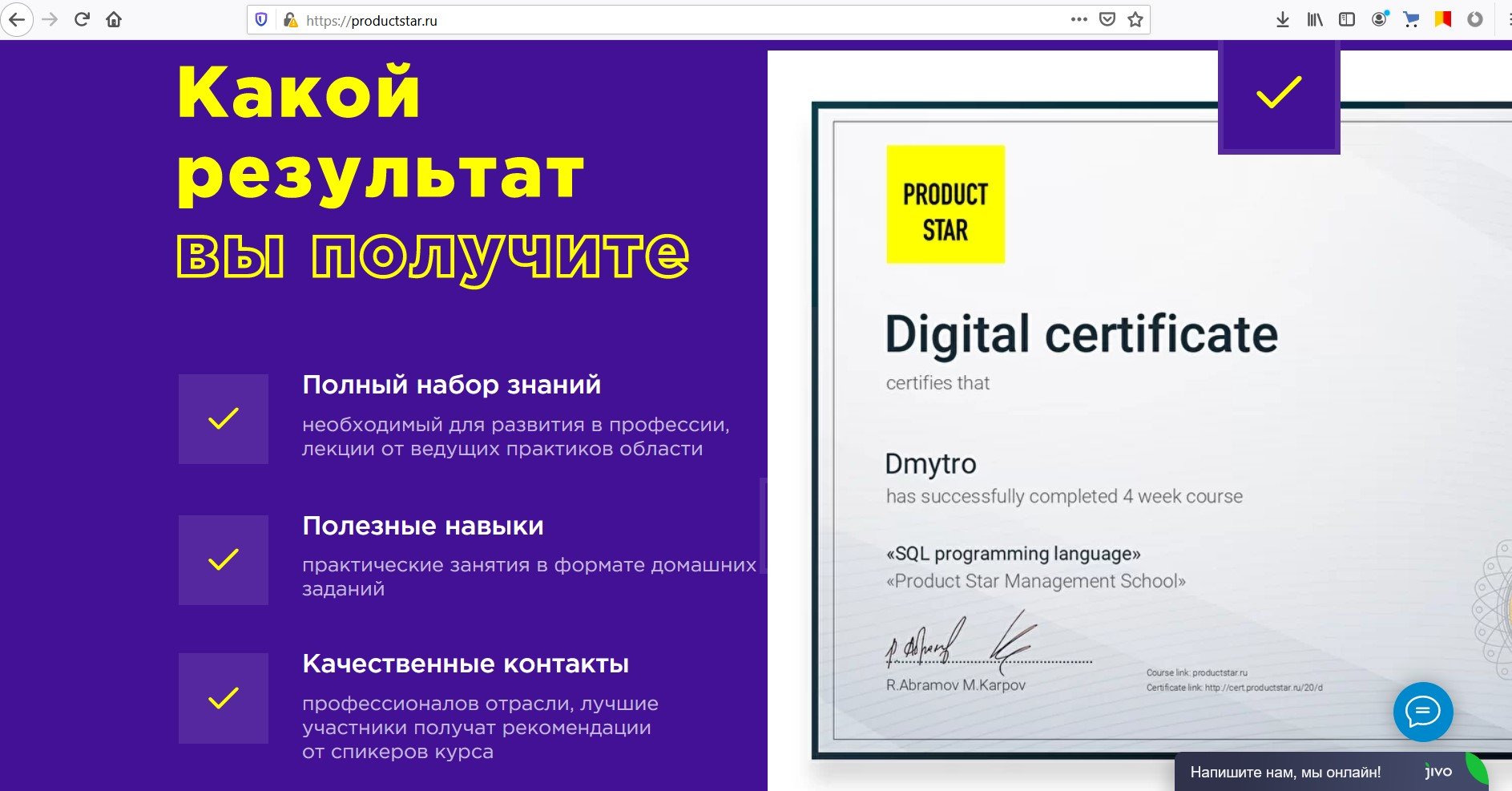The image size is (1512, 791).
Task: Bookmark this page with star
Action: 1135,20
